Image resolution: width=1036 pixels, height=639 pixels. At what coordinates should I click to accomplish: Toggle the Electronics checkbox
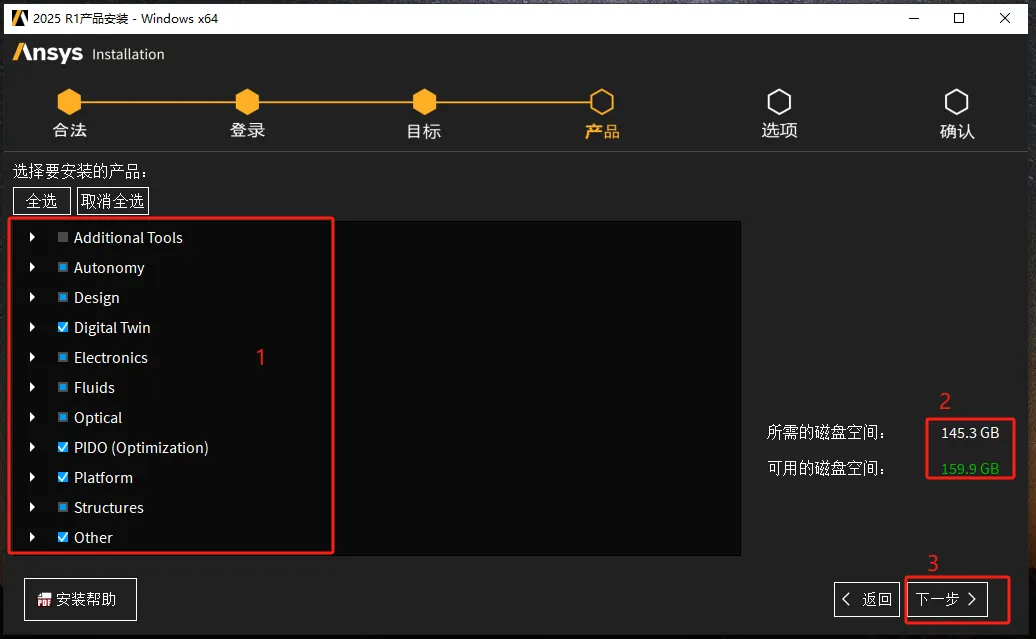(x=63, y=357)
